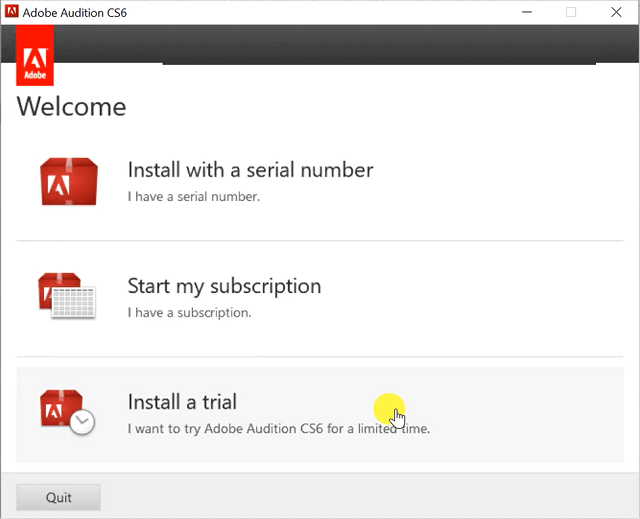This screenshot has height=519, width=640.
Task: Select "Install with a serial number" heading
Action: click(250, 170)
